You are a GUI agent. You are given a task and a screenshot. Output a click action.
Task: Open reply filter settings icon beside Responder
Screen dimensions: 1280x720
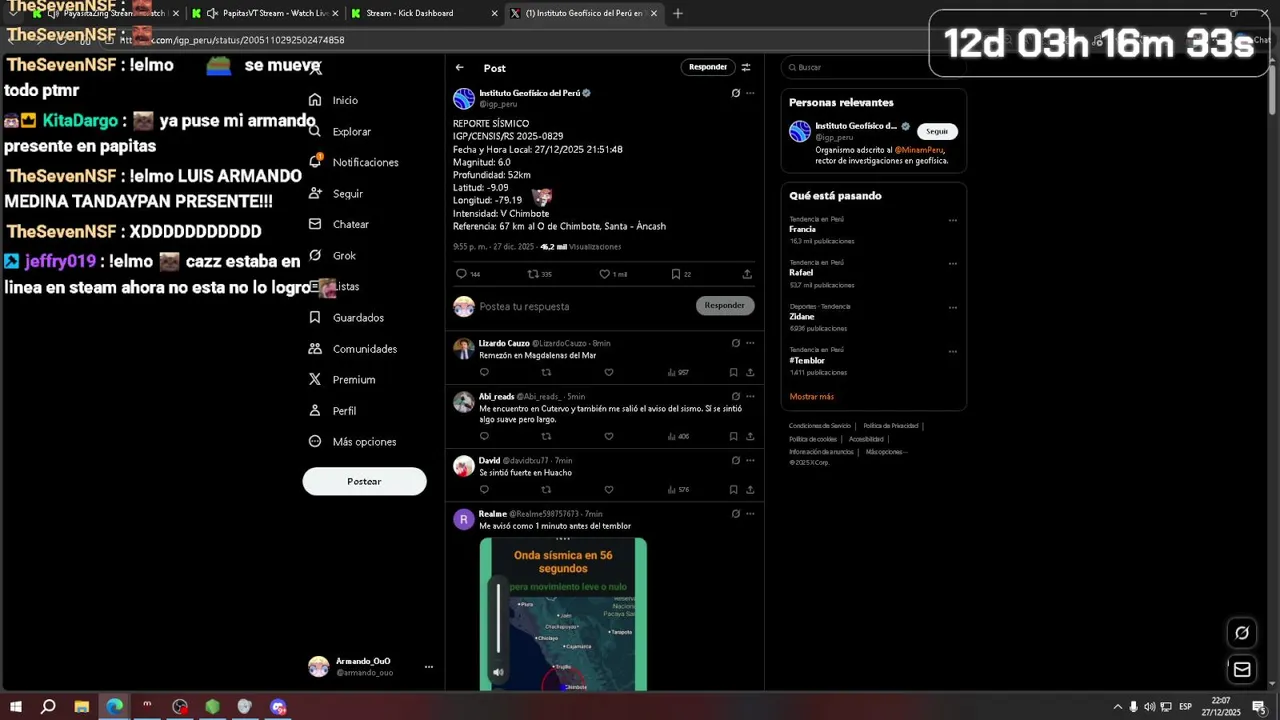point(746,67)
